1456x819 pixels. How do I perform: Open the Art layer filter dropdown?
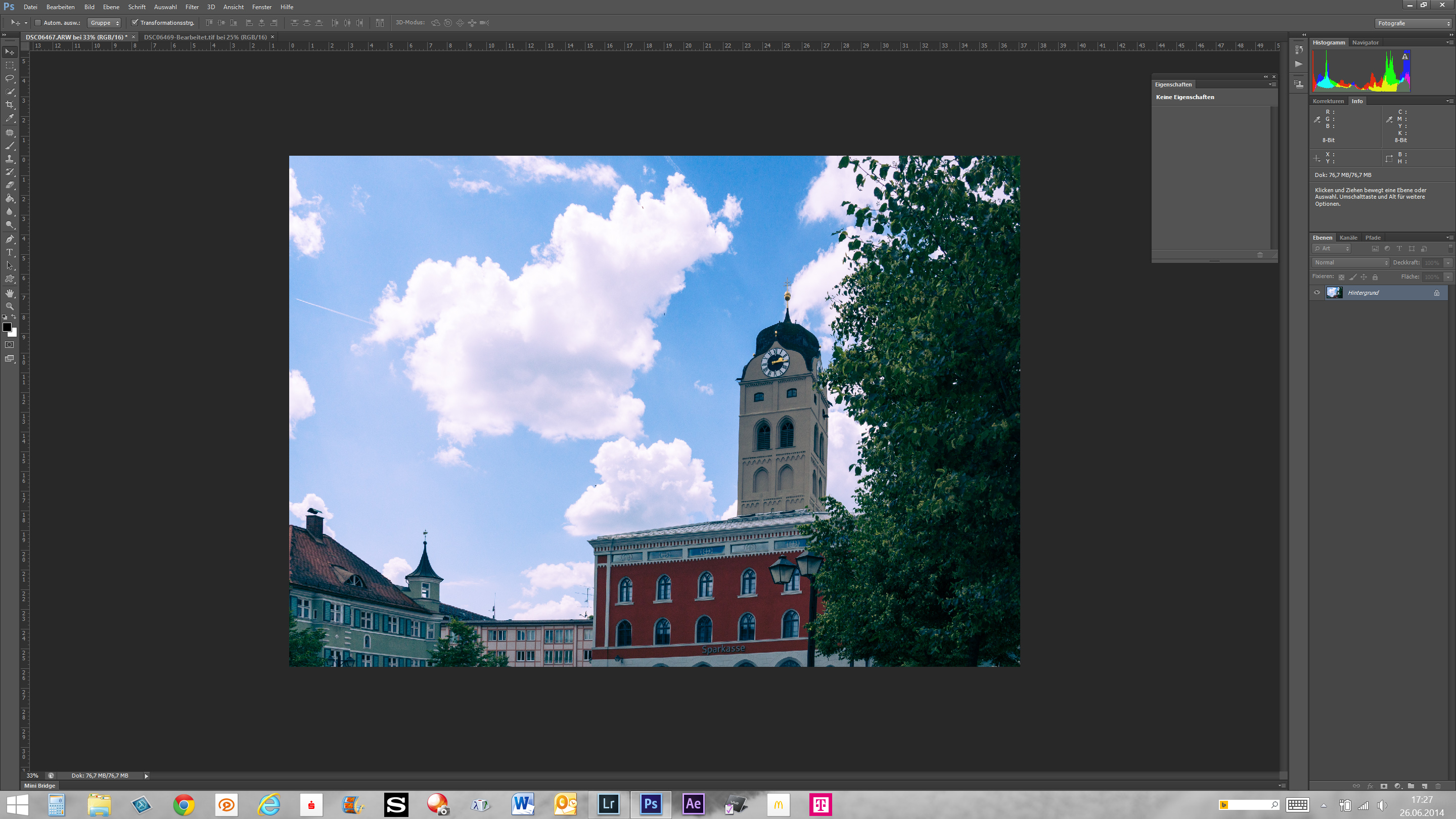pyautogui.click(x=1332, y=249)
